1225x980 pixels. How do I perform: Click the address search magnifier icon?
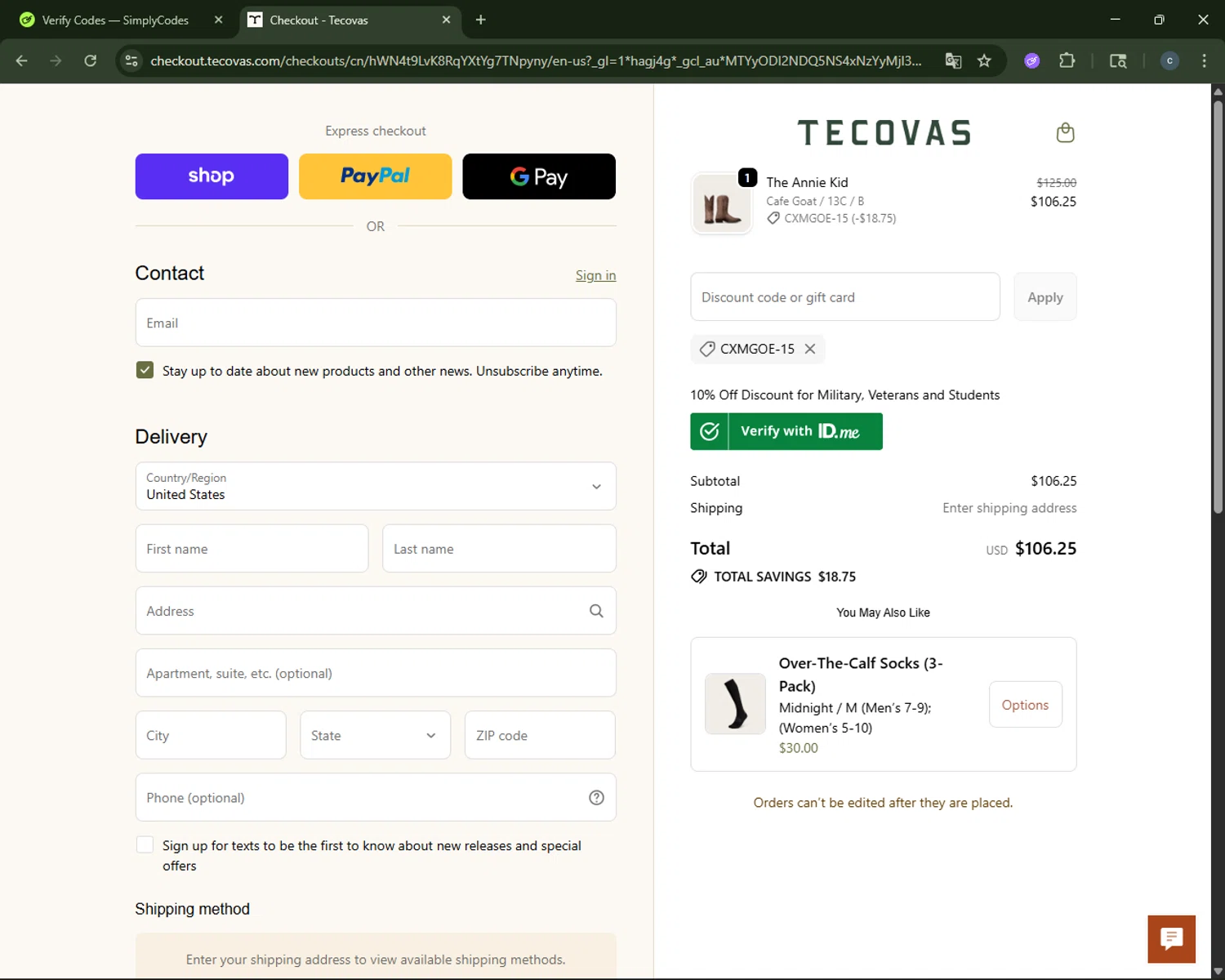tap(596, 611)
